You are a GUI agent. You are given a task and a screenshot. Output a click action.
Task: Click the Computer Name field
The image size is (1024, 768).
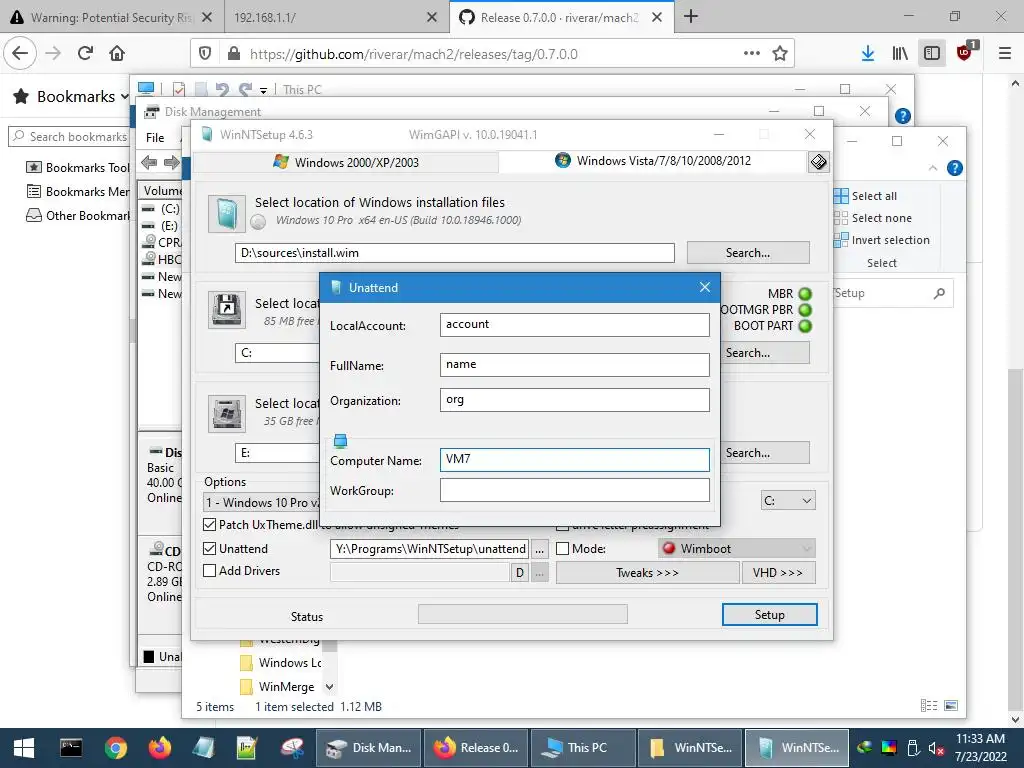(x=575, y=459)
